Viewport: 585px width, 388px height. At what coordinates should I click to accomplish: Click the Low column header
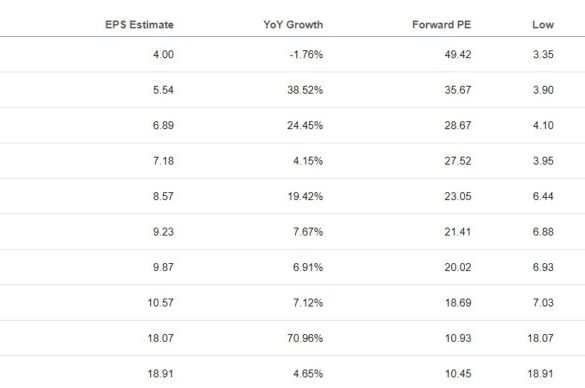pyautogui.click(x=543, y=25)
